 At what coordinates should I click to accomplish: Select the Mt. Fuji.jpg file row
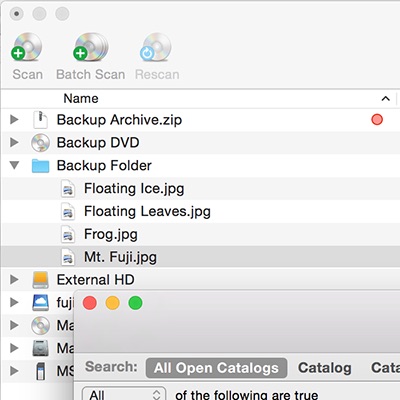click(200, 257)
